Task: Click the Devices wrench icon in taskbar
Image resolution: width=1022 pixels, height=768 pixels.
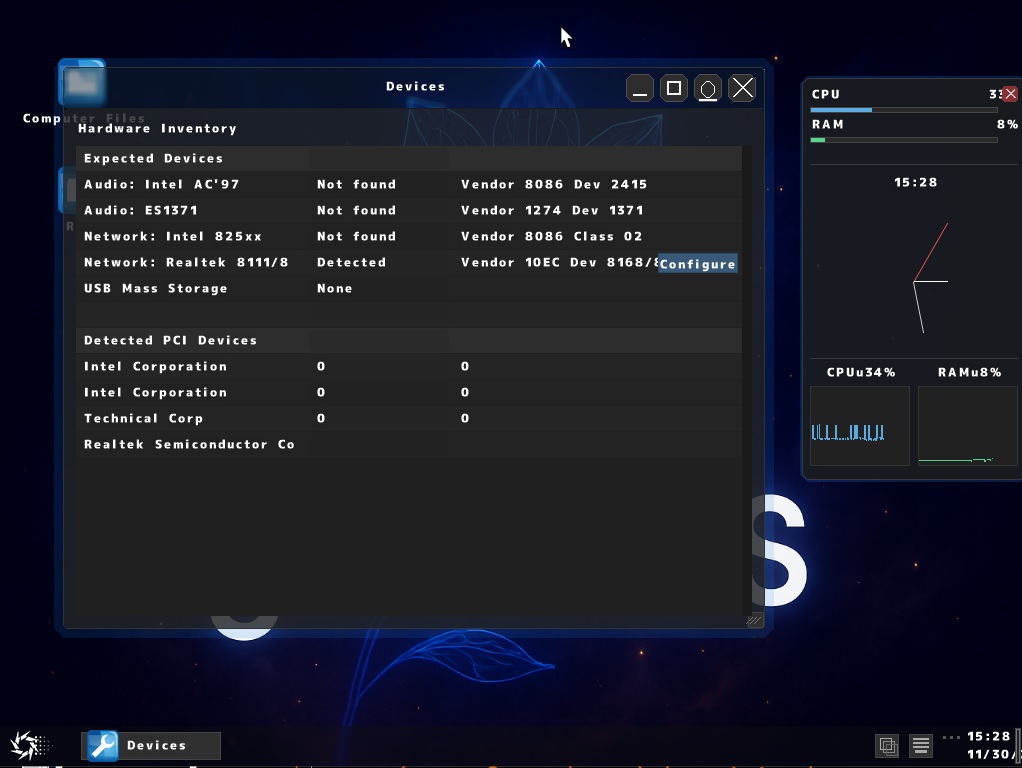Action: 102,745
